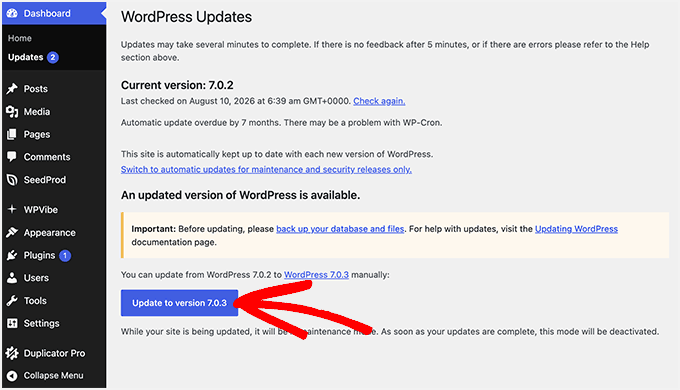Click the Tools wrench icon
680x390 pixels.
[x=12, y=301]
